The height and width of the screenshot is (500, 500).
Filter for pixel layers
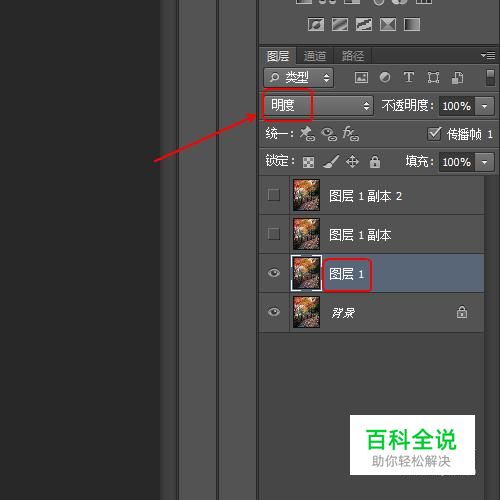pos(361,78)
